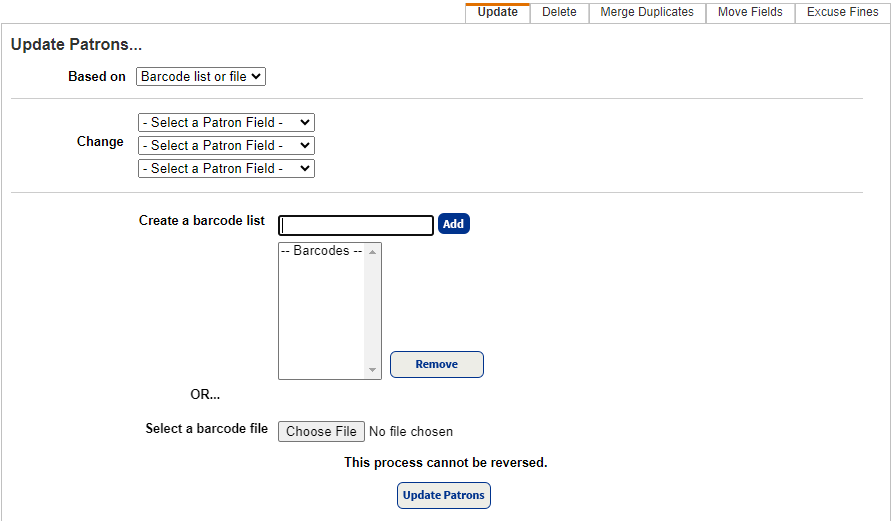Open the first Select a Patron Field dropdown
The width and height of the screenshot is (894, 521).
pos(226,123)
